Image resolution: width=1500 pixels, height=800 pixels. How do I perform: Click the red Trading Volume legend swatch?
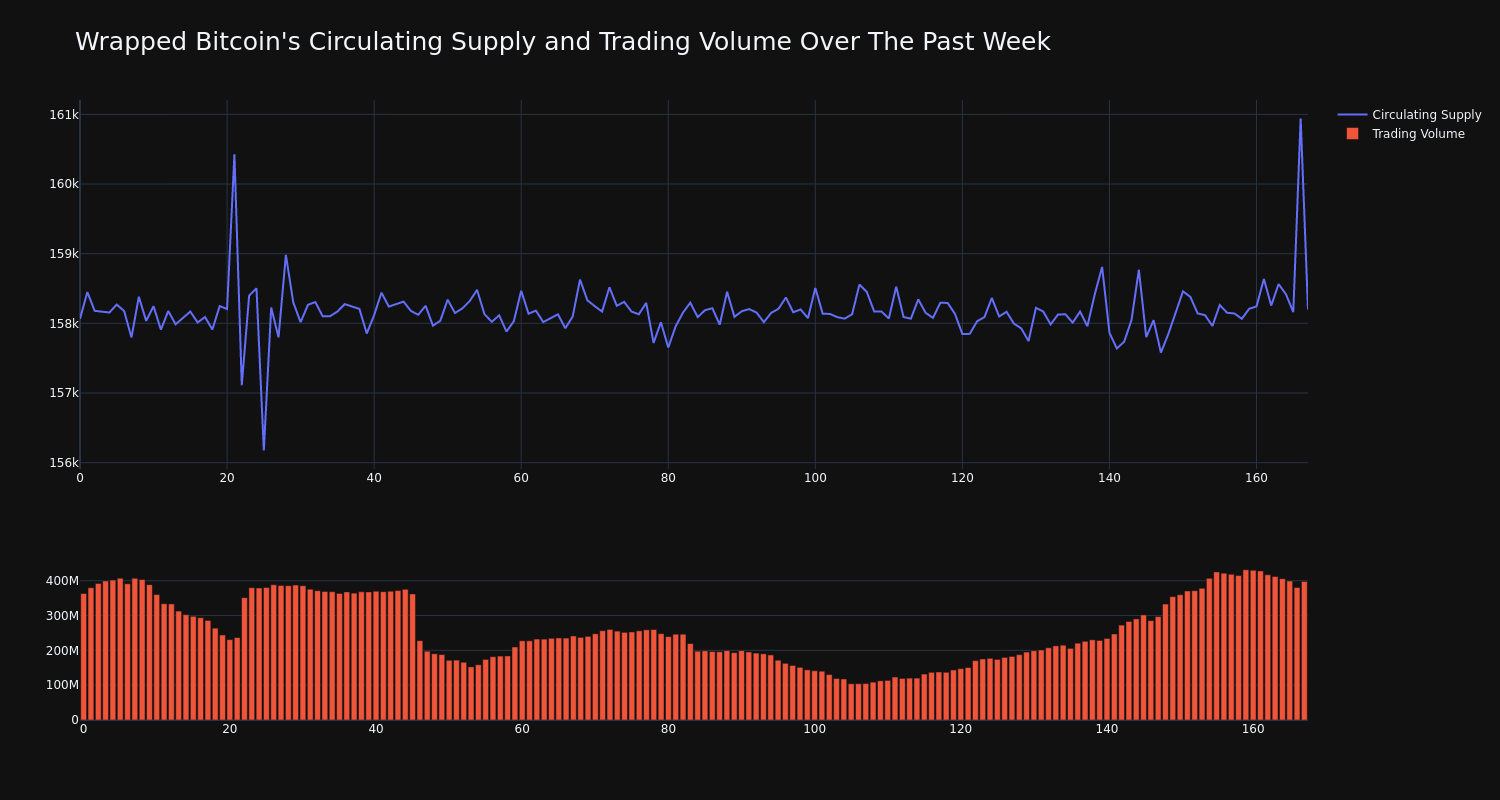point(1352,134)
